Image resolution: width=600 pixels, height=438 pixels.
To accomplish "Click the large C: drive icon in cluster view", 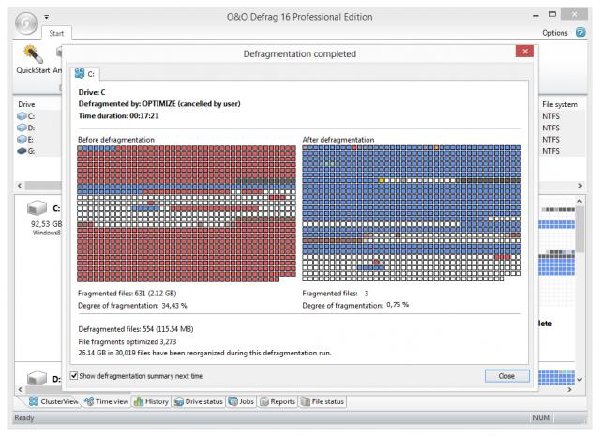I will [37, 208].
